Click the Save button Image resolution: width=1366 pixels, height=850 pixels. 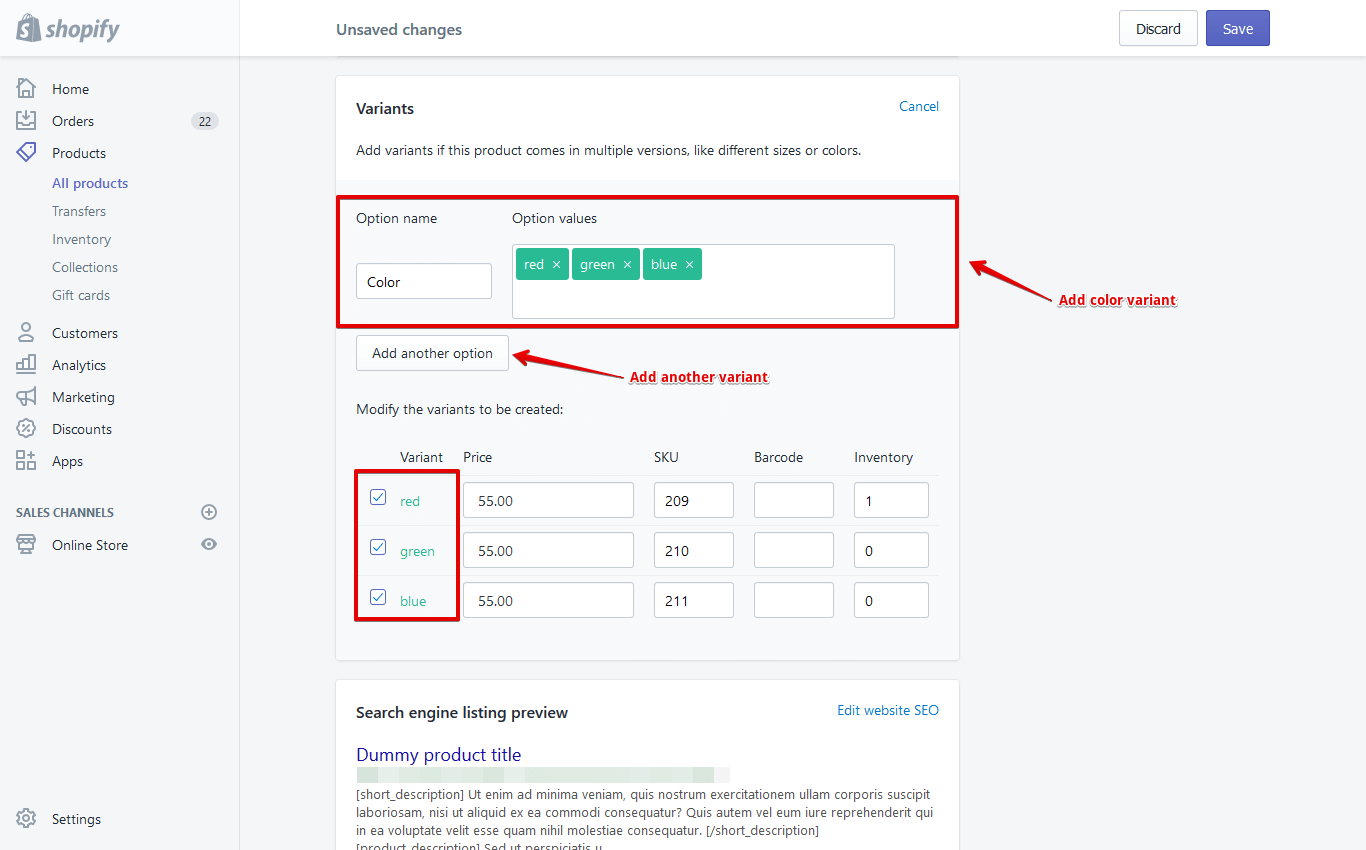1237,29
